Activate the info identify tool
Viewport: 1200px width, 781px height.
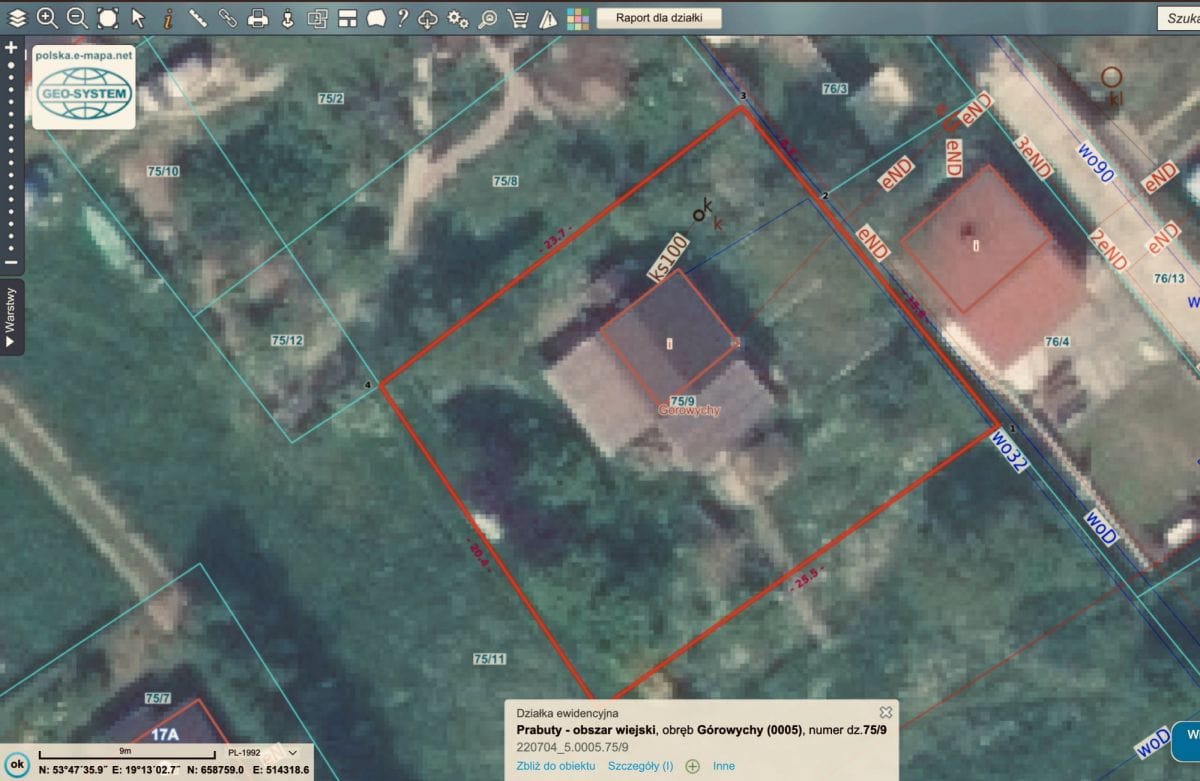[168, 17]
